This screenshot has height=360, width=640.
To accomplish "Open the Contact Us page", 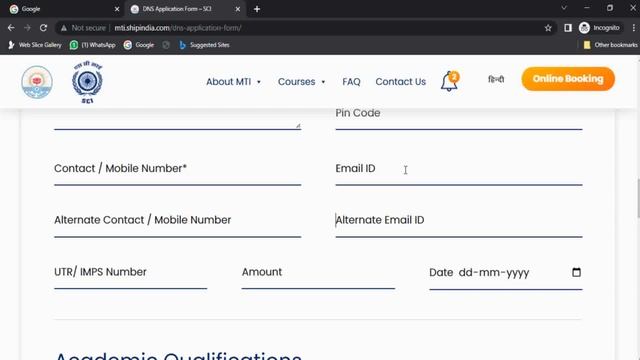I will [400, 82].
